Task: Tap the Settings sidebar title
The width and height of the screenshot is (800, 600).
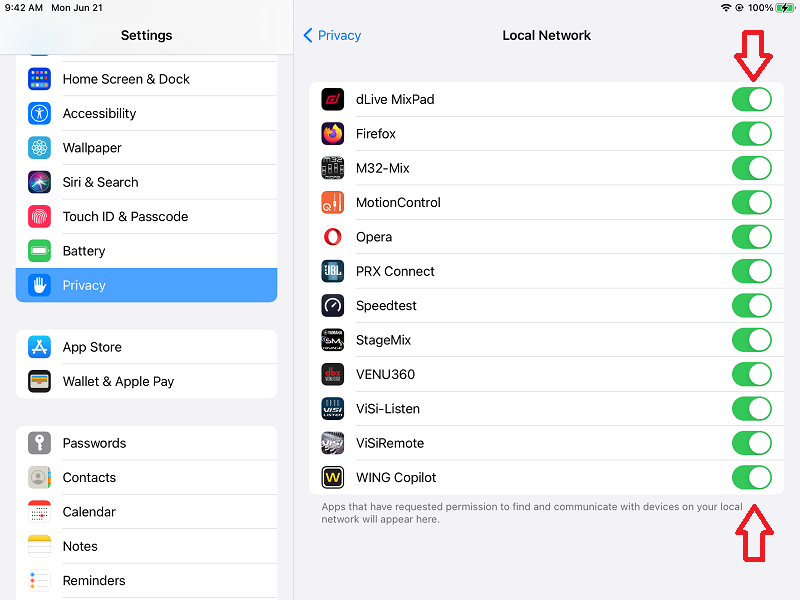Action: pyautogui.click(x=146, y=35)
